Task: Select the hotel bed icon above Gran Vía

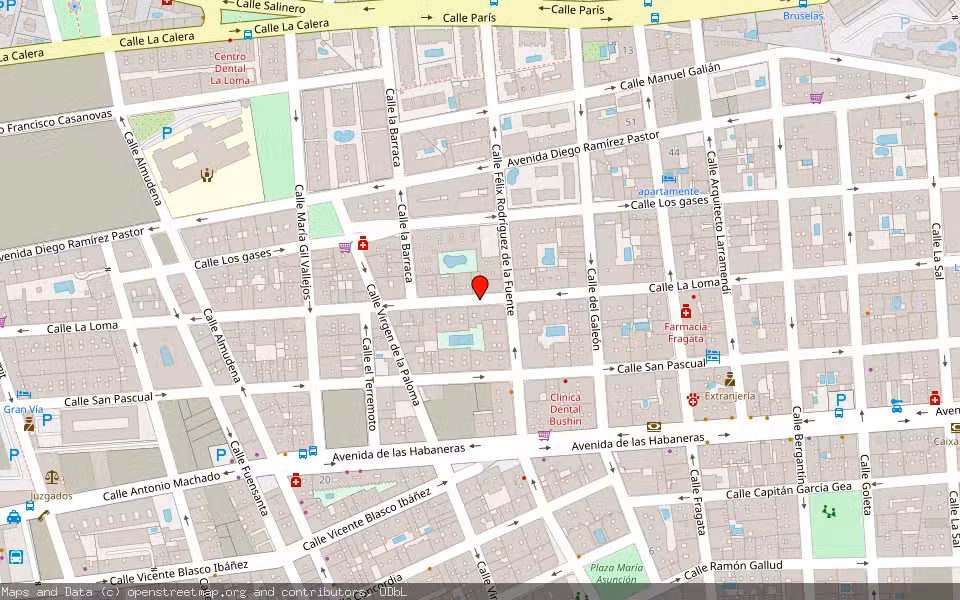Action: [x=24, y=394]
